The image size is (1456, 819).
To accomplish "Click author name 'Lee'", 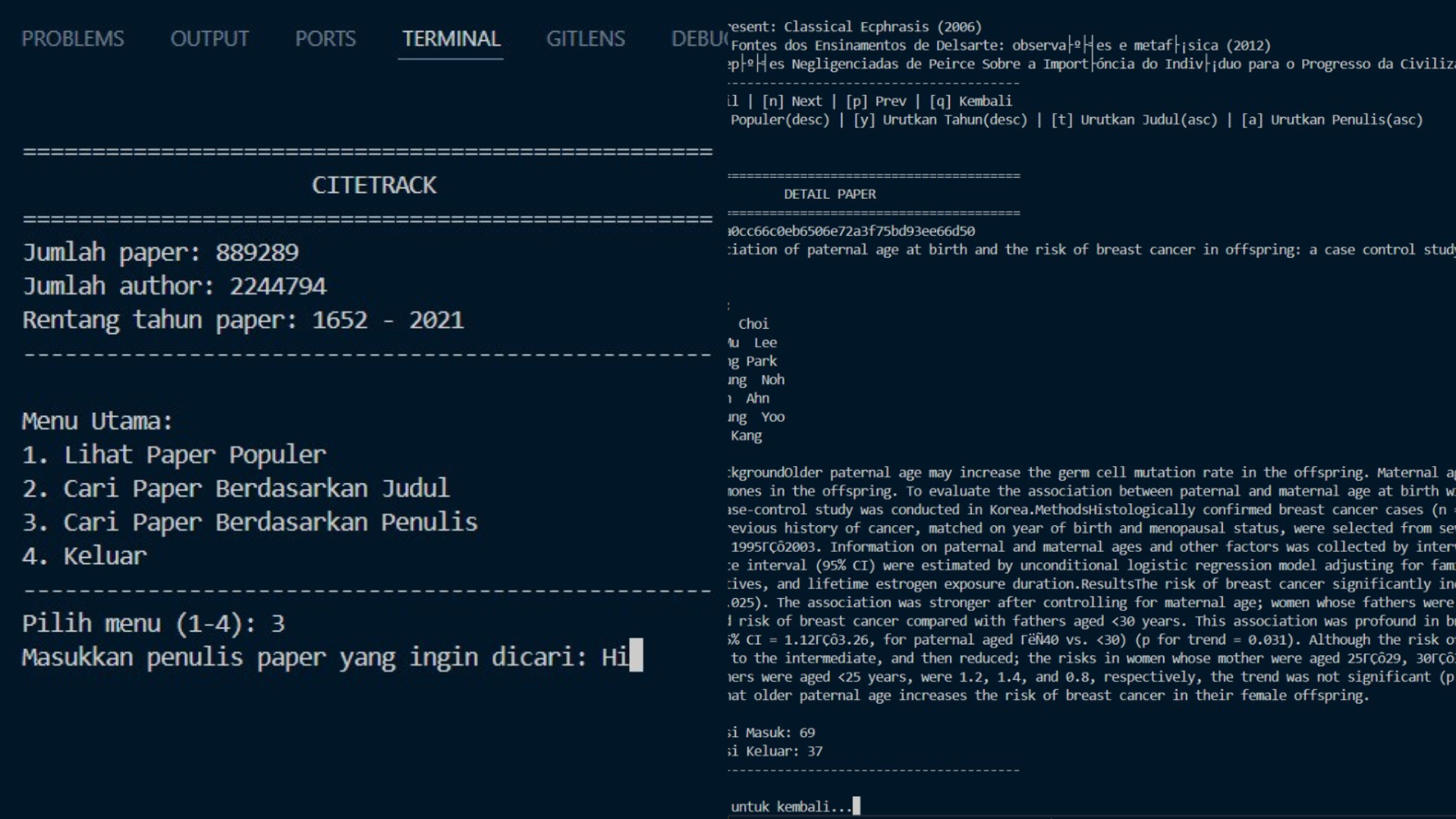I will [766, 343].
